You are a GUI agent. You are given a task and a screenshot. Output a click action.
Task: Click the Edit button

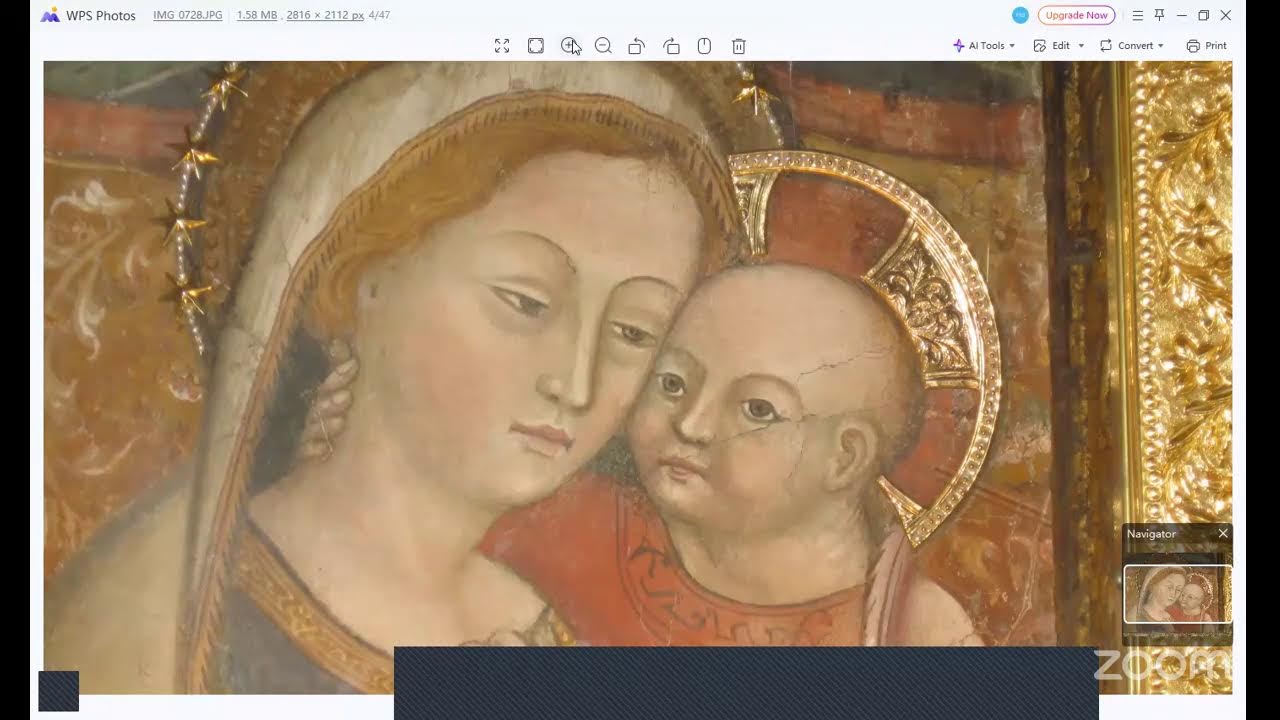tap(1052, 46)
